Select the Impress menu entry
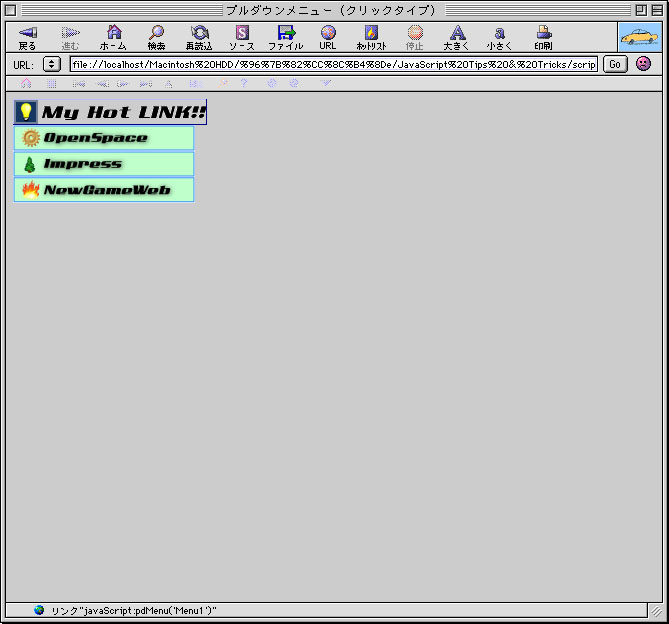669x624 pixels. (x=104, y=164)
